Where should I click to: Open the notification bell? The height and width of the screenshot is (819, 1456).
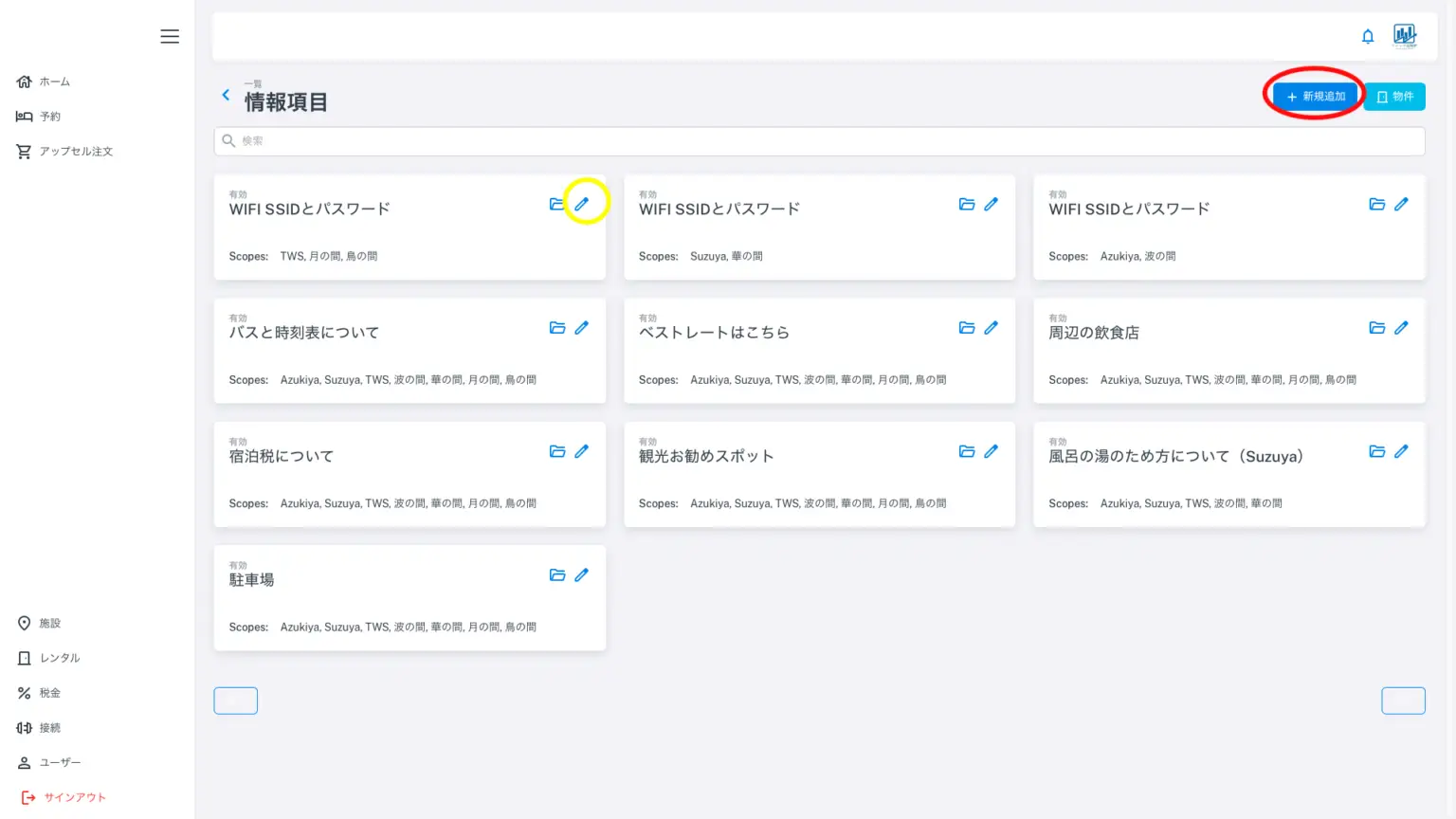(x=1368, y=36)
